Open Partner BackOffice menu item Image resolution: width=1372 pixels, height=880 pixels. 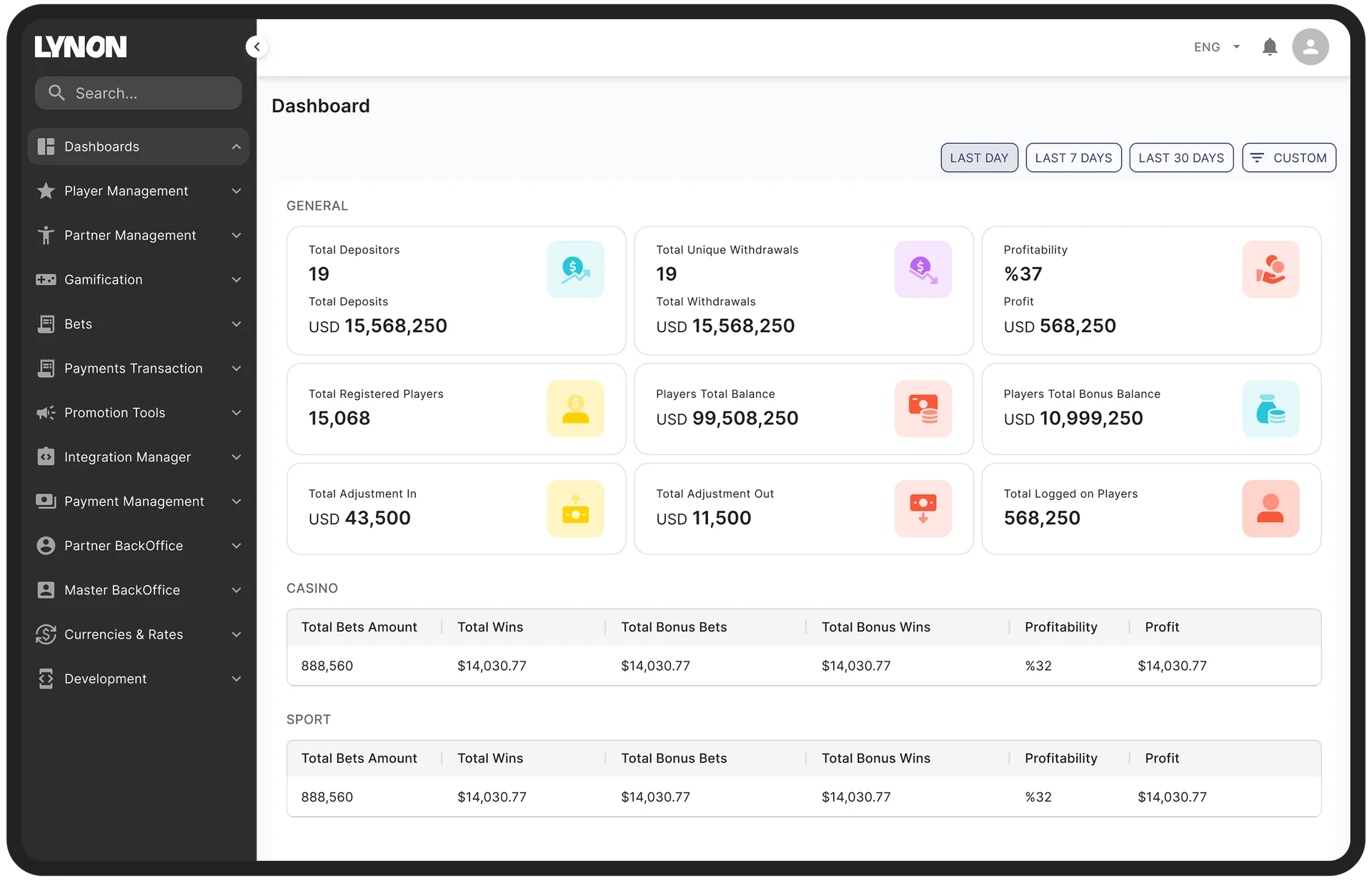pyautogui.click(x=139, y=546)
